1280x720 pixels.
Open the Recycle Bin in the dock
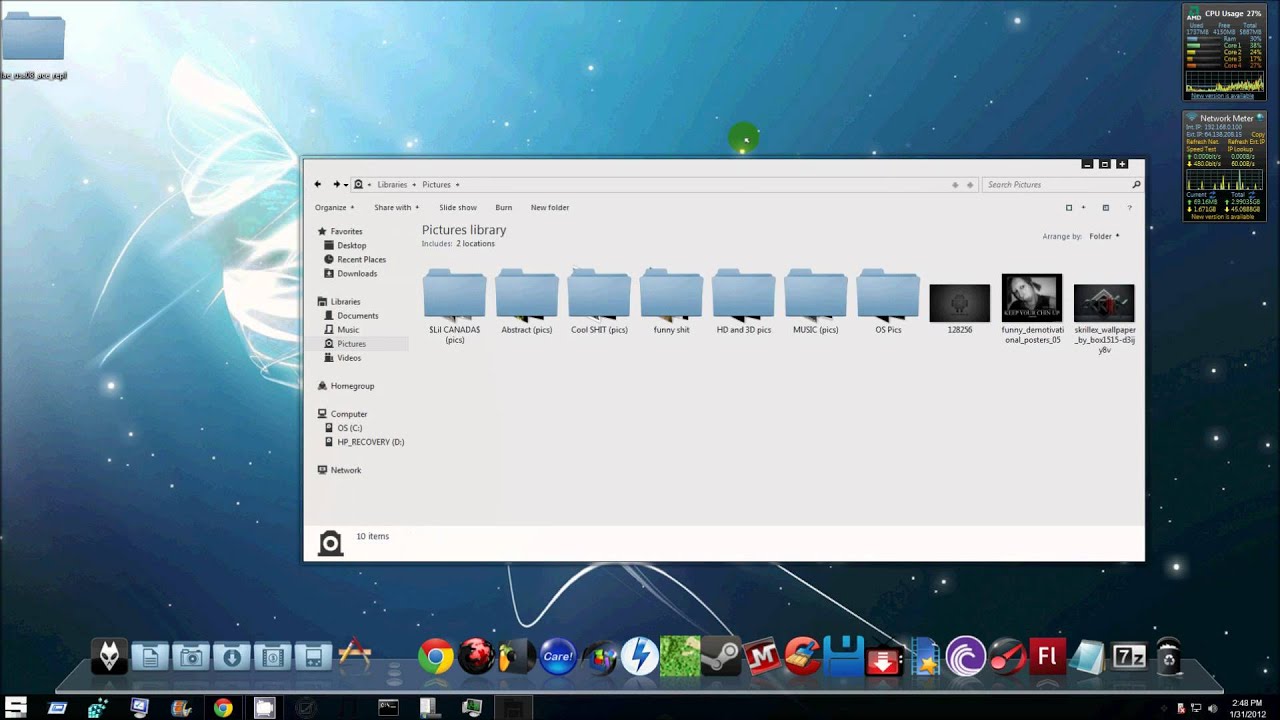coord(1169,657)
